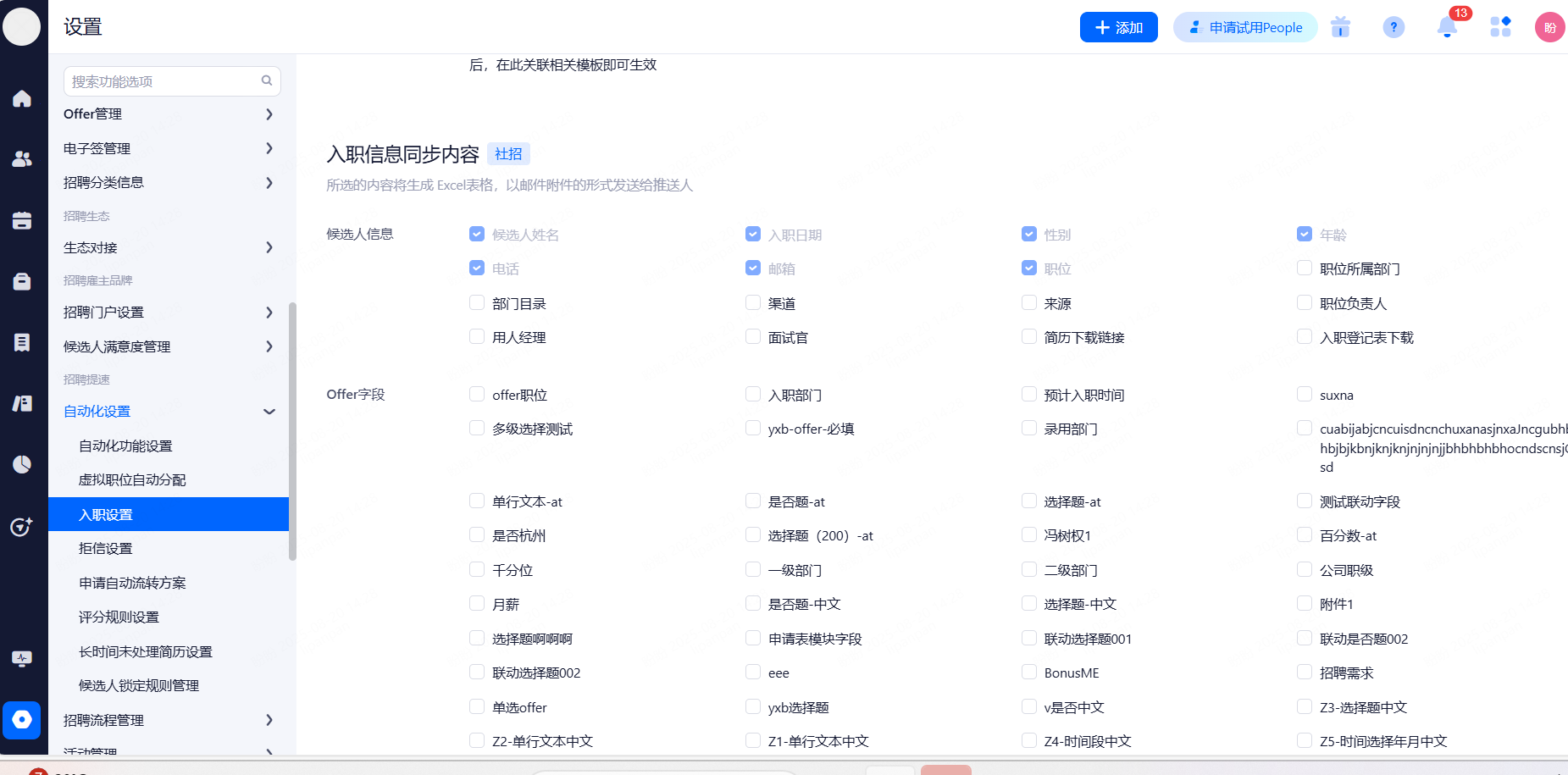Open the app grid switcher icon
Screen dimensions: 1568x775
pyautogui.click(x=1500, y=27)
